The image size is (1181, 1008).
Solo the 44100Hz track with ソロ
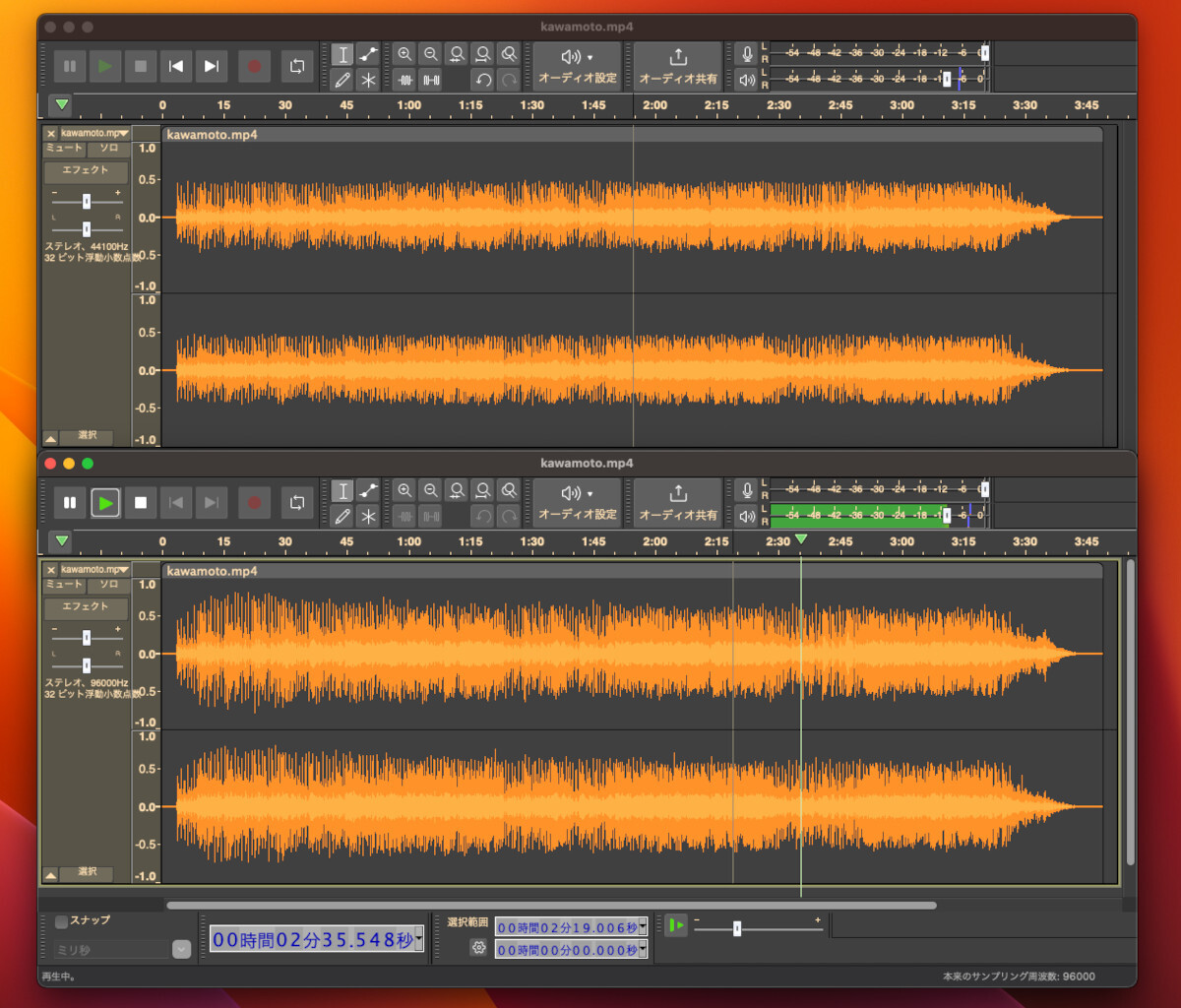coord(108,149)
